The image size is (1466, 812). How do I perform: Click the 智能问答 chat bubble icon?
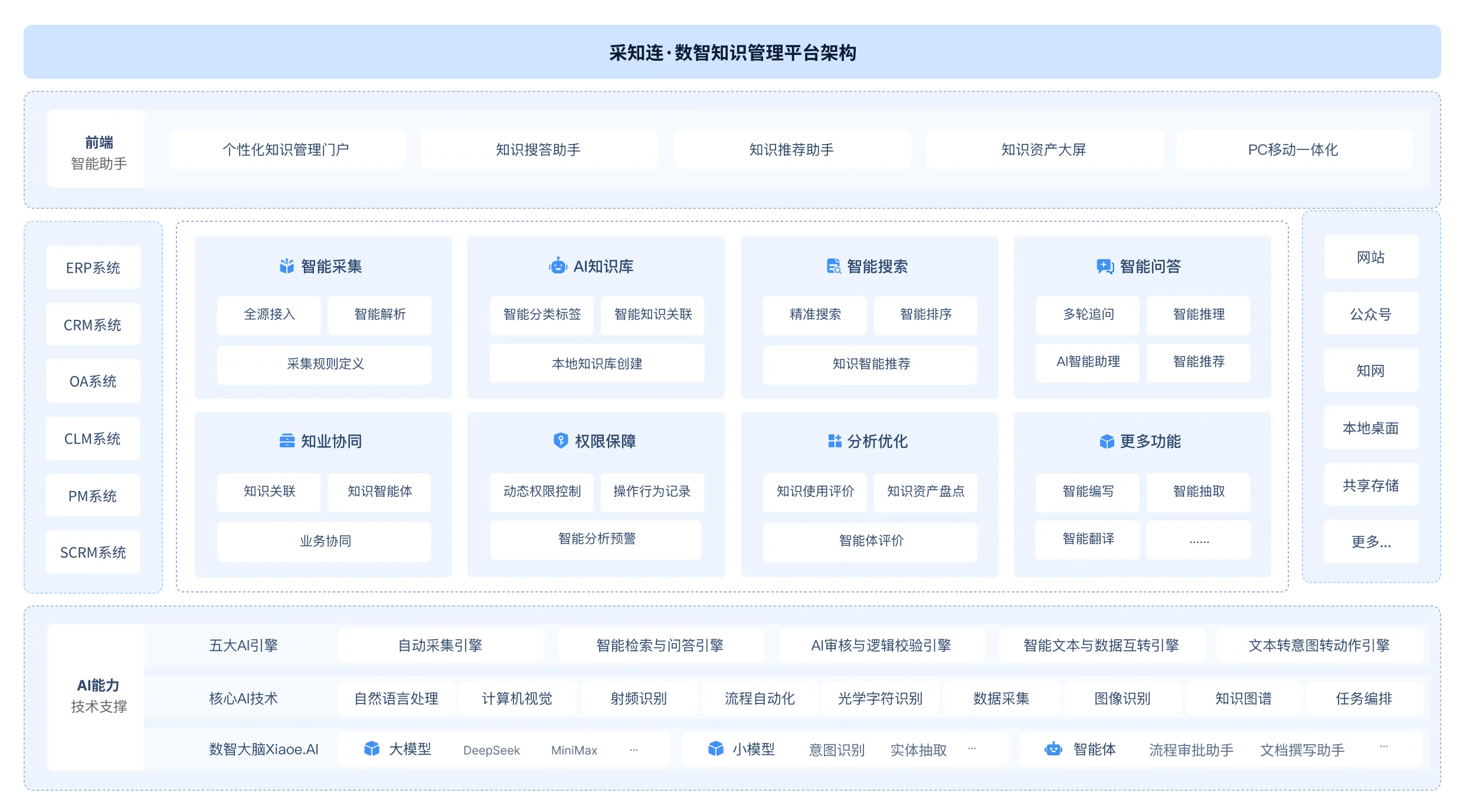coord(1105,267)
